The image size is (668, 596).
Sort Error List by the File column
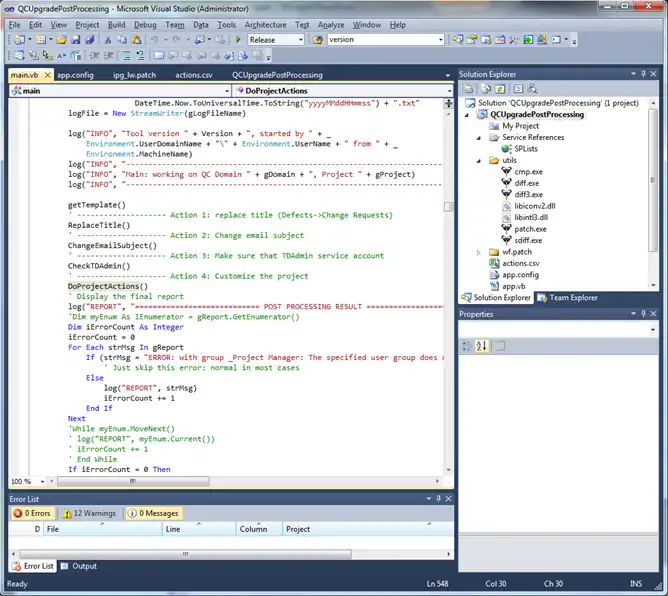102,529
